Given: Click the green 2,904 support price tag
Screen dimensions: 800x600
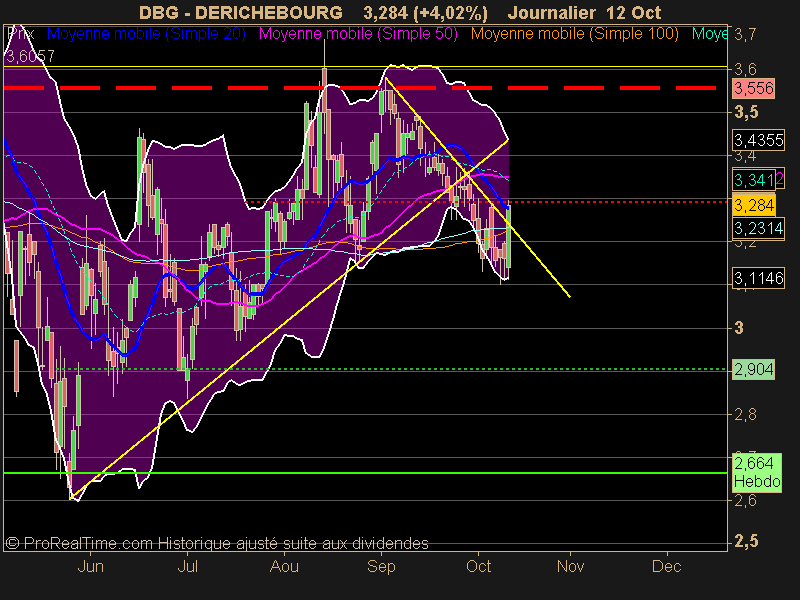Looking at the screenshot, I should pyautogui.click(x=754, y=369).
